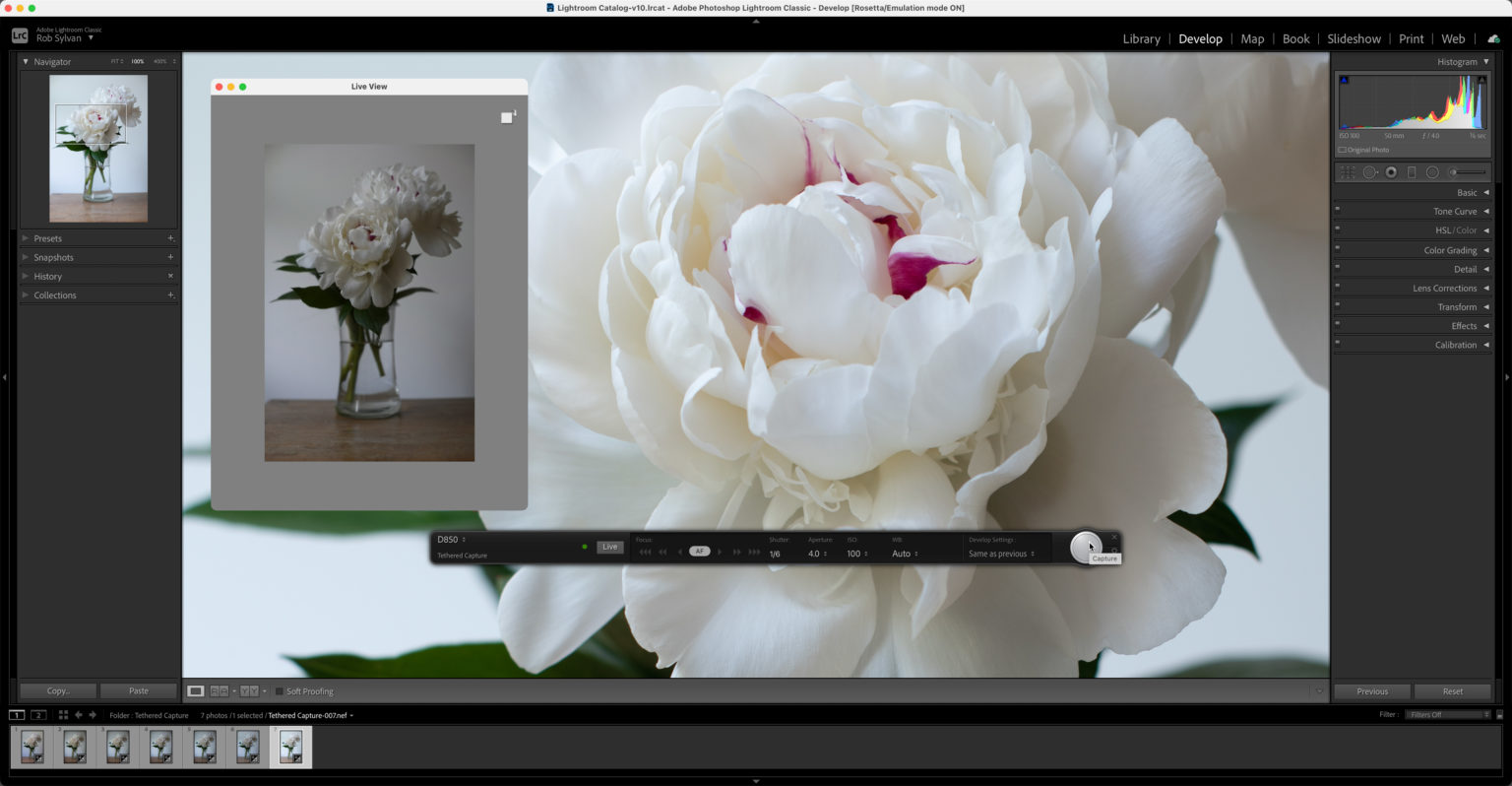Click the Reset button
Image resolution: width=1512 pixels, height=786 pixels.
[x=1453, y=690]
